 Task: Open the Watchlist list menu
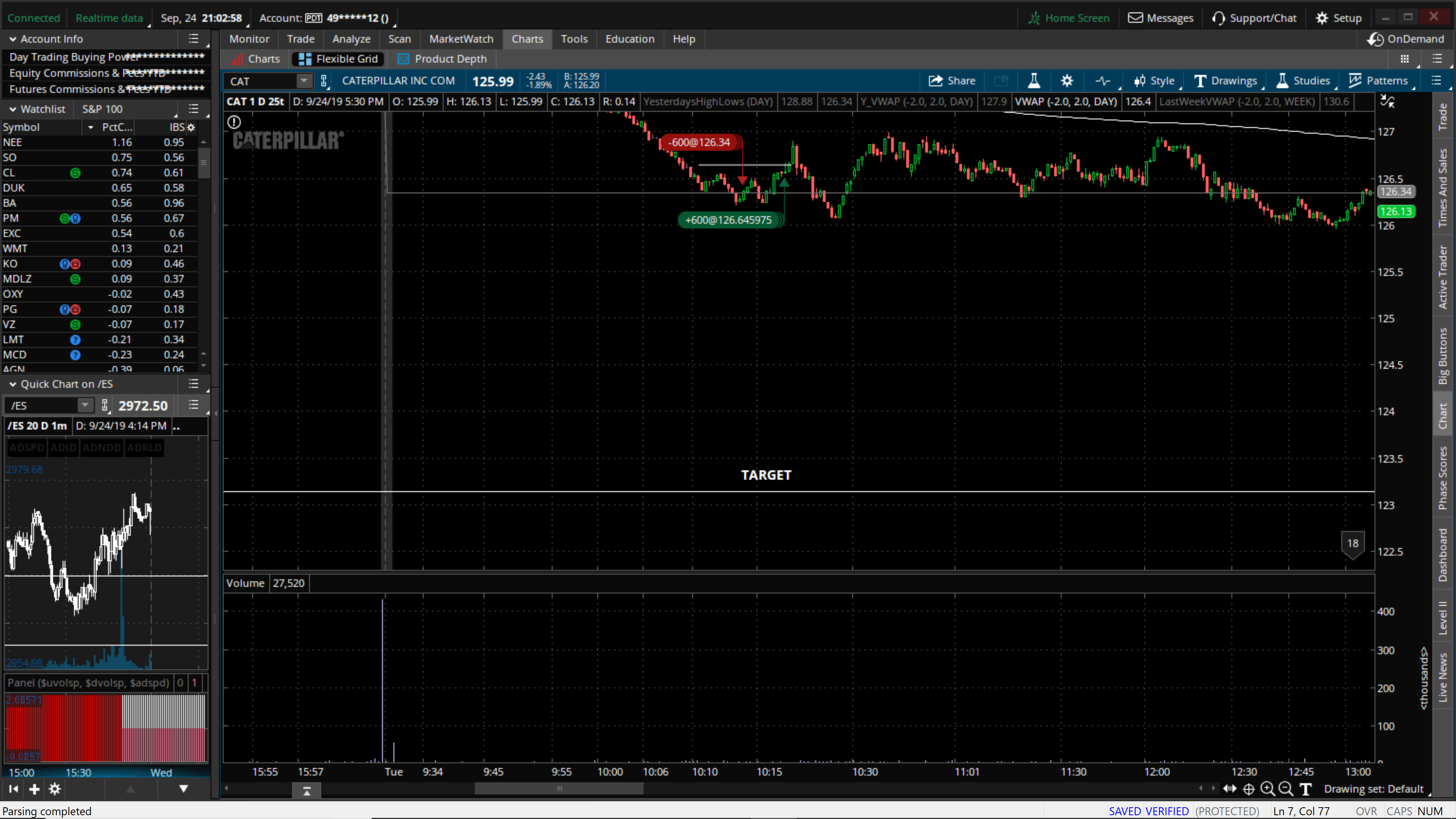pyautogui.click(x=194, y=109)
